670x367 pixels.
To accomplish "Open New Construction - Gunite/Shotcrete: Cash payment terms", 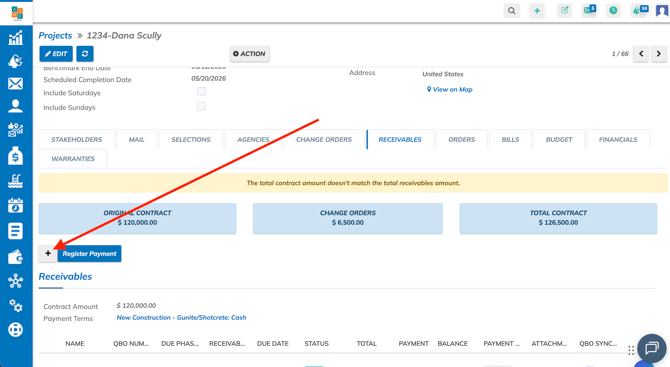I will 181,317.
